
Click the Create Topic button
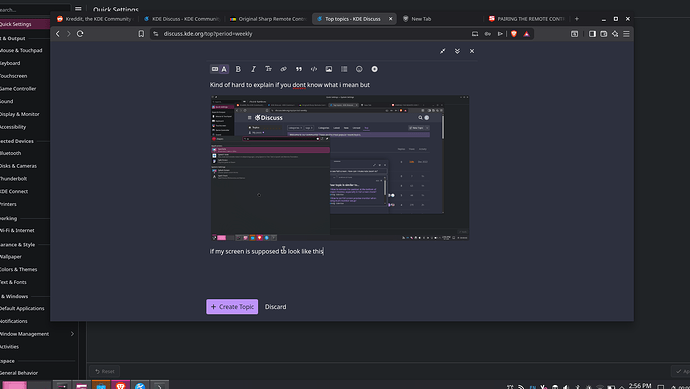232,307
